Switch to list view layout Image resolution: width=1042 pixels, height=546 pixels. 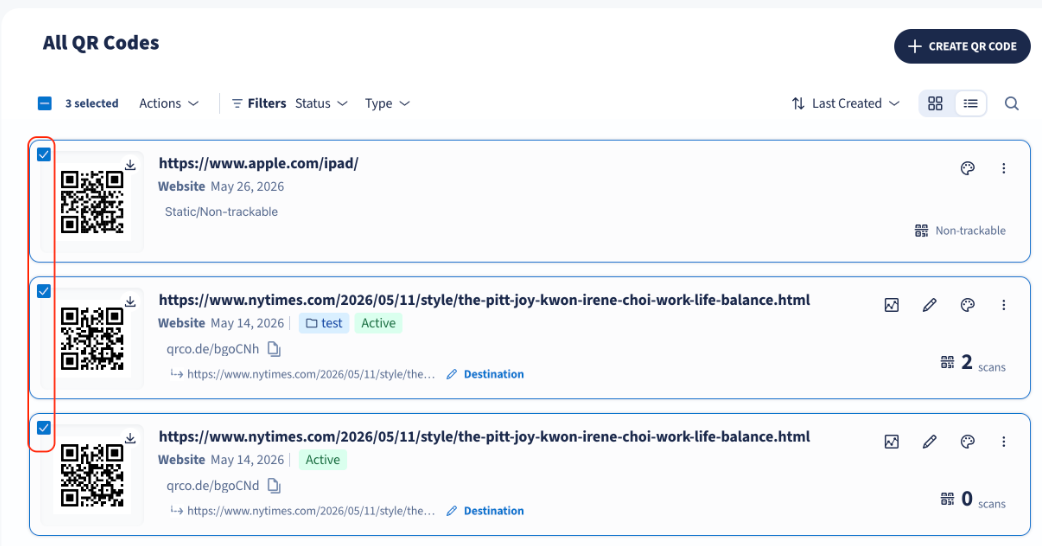point(970,104)
